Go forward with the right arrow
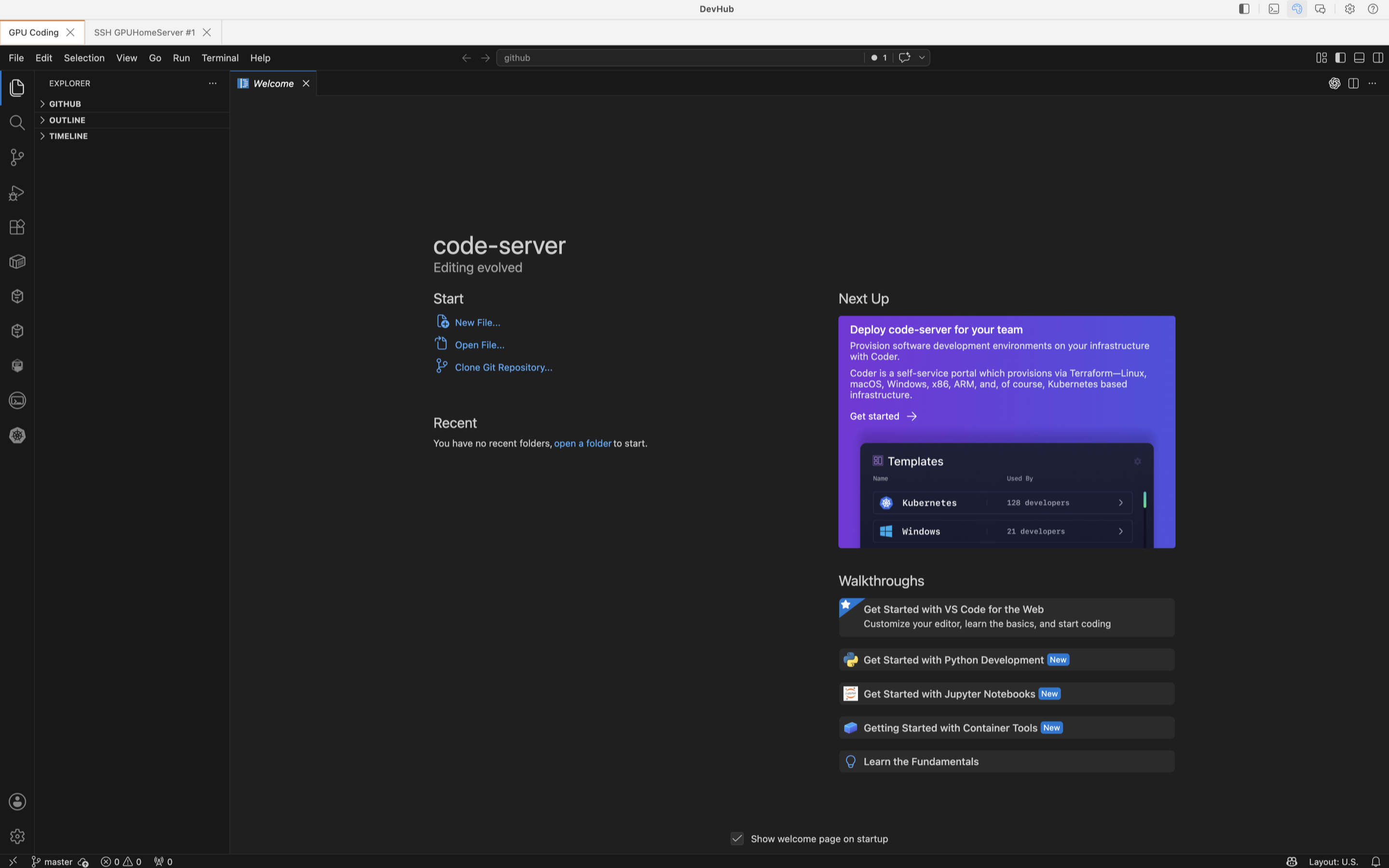 (x=485, y=58)
